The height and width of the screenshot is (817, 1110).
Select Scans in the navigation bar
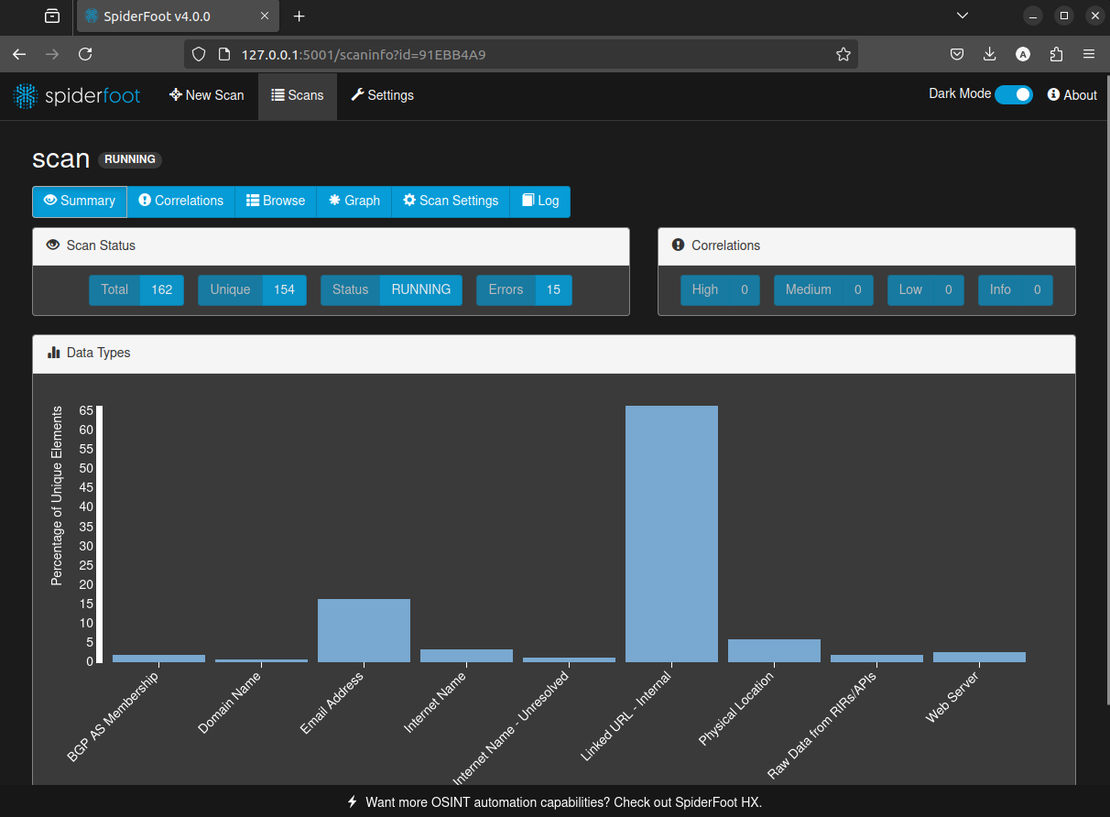point(297,95)
